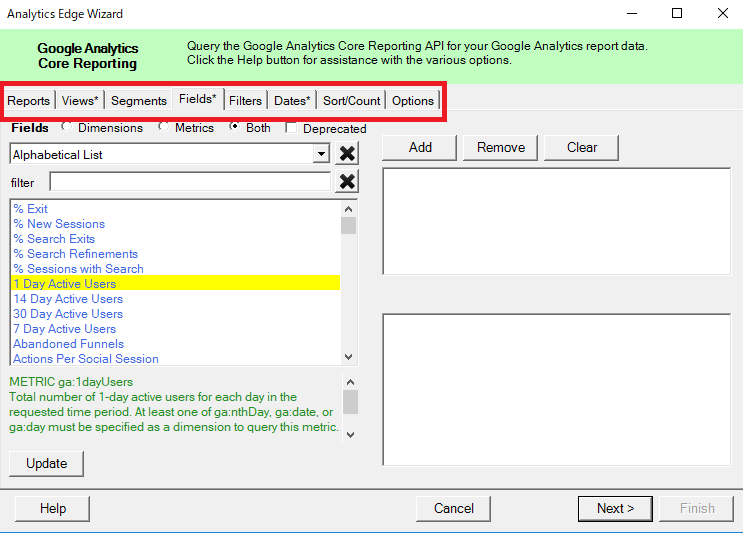Maximize the Analytics Edge Wizard window
The width and height of the screenshot is (743, 533).
coord(677,13)
